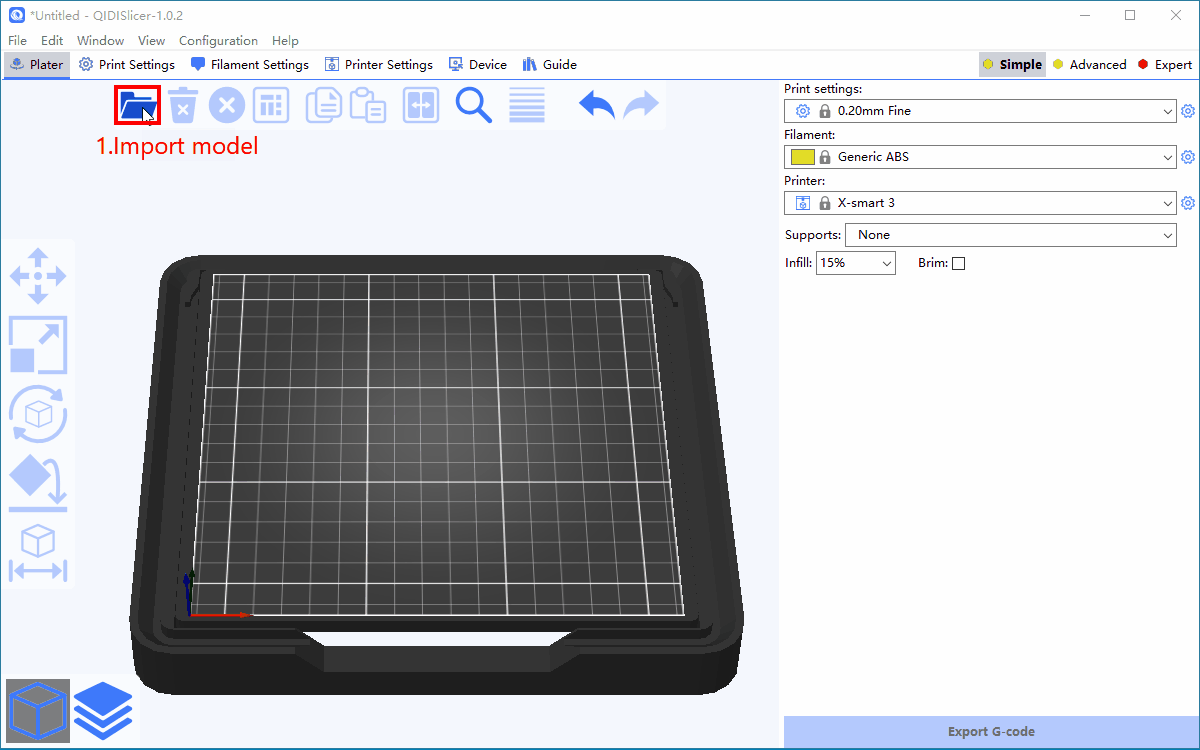Open the Supports dropdown
This screenshot has height=750, width=1200.
click(x=1010, y=235)
